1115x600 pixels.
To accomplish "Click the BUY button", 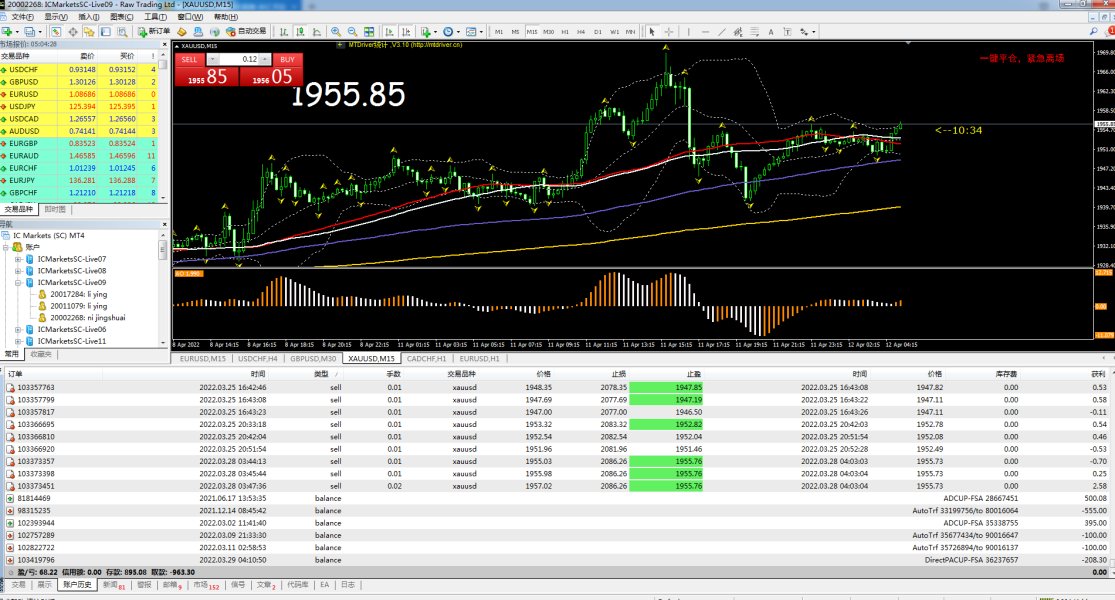I will [x=287, y=59].
